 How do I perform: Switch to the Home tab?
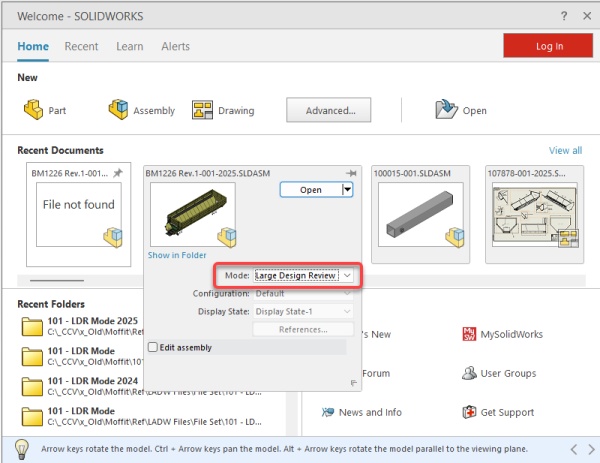coord(33,46)
